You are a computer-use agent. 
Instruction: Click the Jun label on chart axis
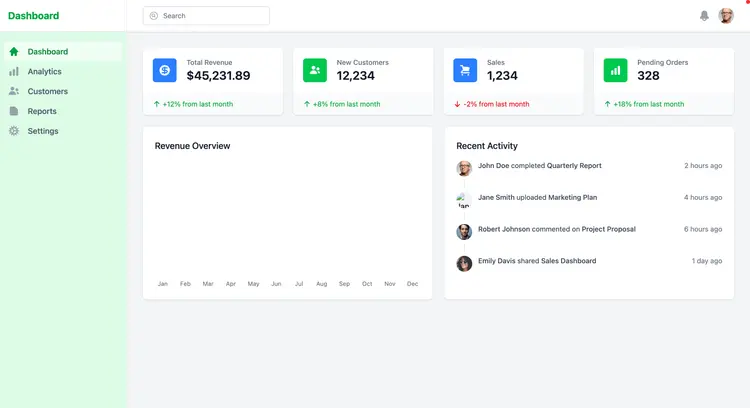(276, 284)
